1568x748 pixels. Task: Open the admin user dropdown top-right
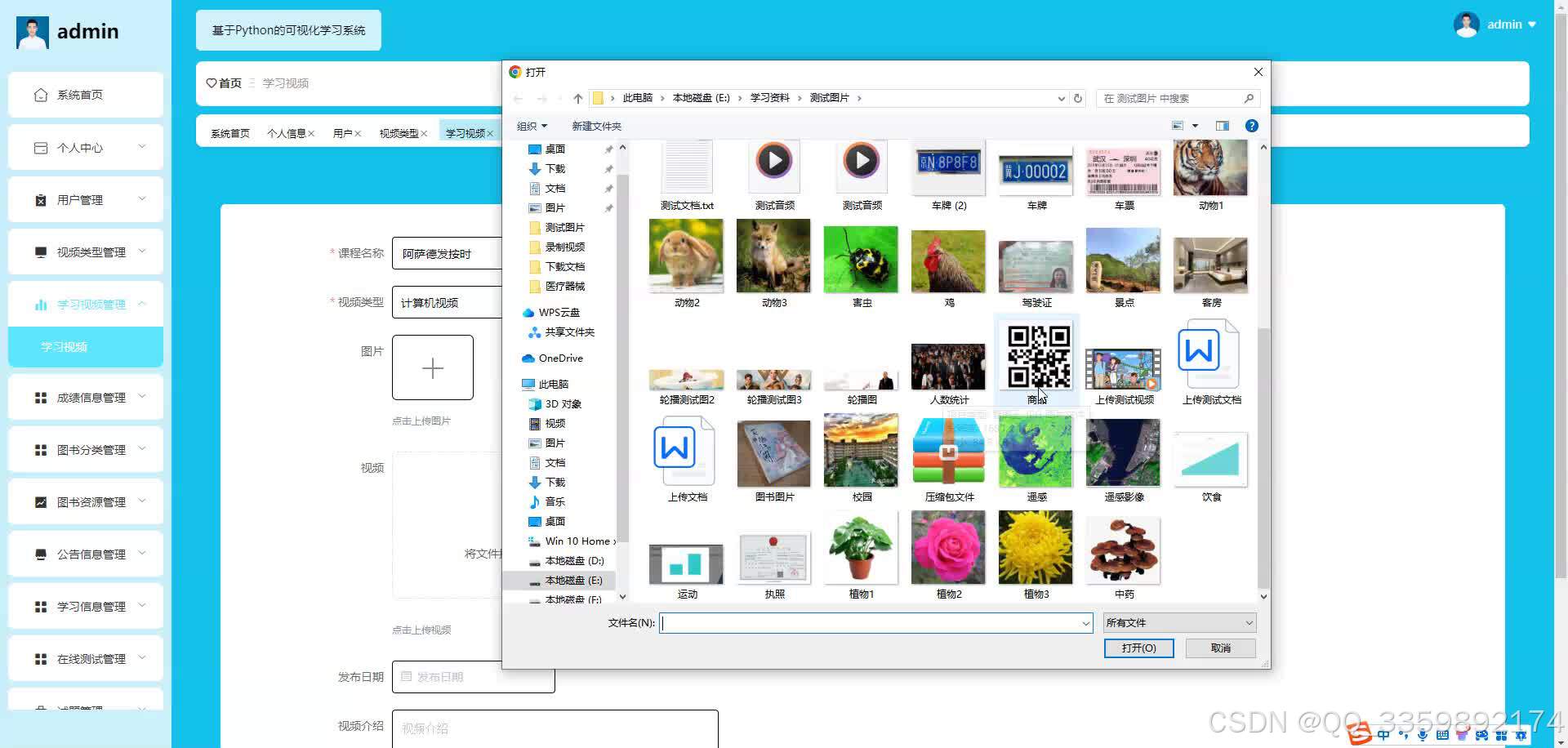tap(1495, 24)
